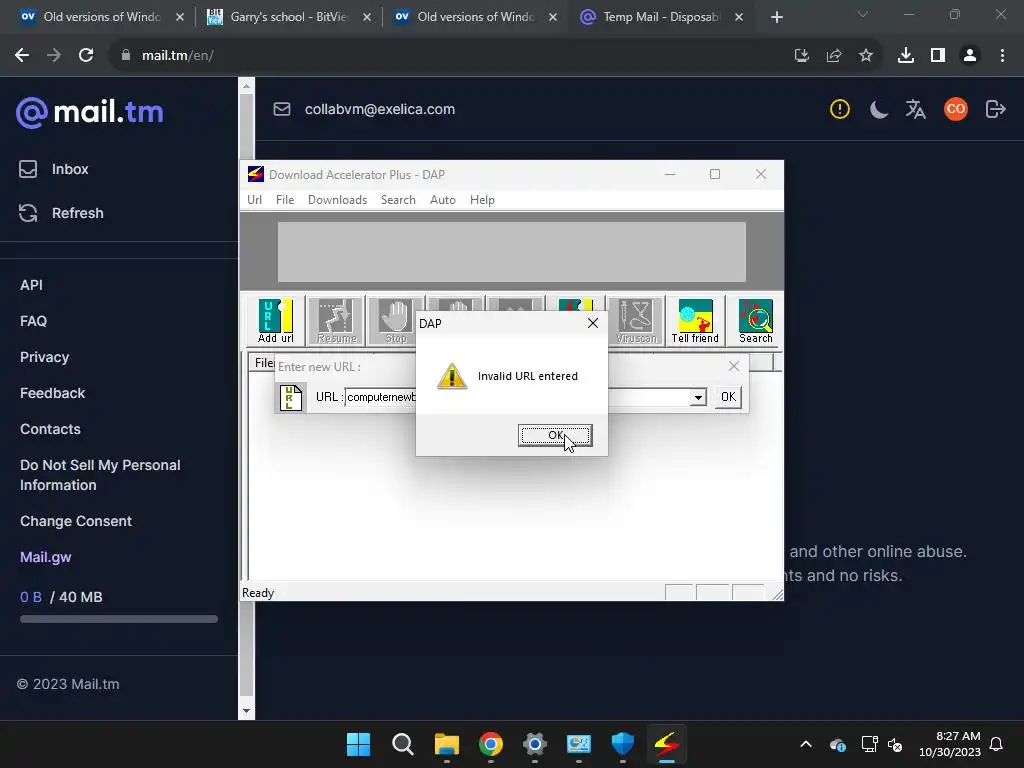This screenshot has height=768, width=1024.
Task: Open the language translate icon
Action: pos(916,109)
